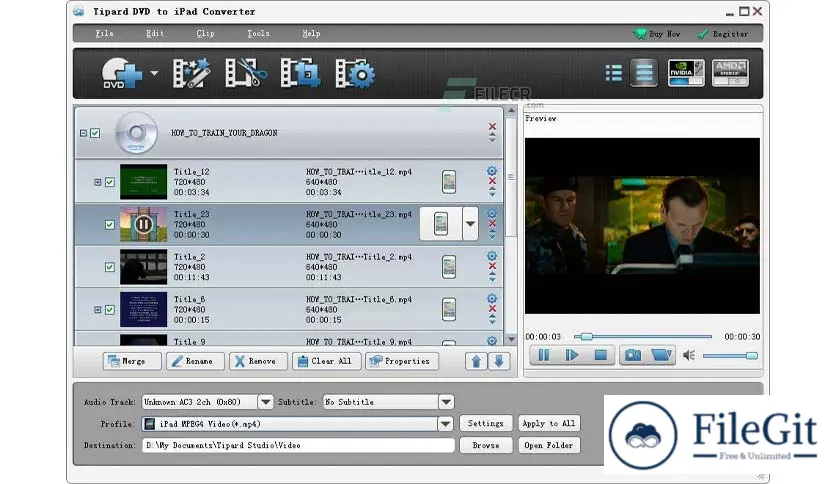Click the Register link
The image size is (836, 484).
tap(723, 34)
